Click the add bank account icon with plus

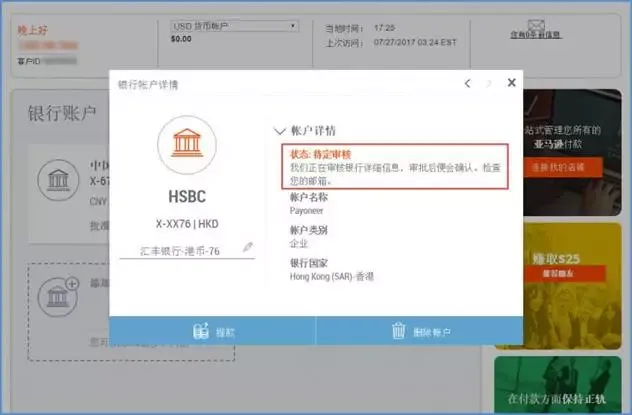(58, 297)
